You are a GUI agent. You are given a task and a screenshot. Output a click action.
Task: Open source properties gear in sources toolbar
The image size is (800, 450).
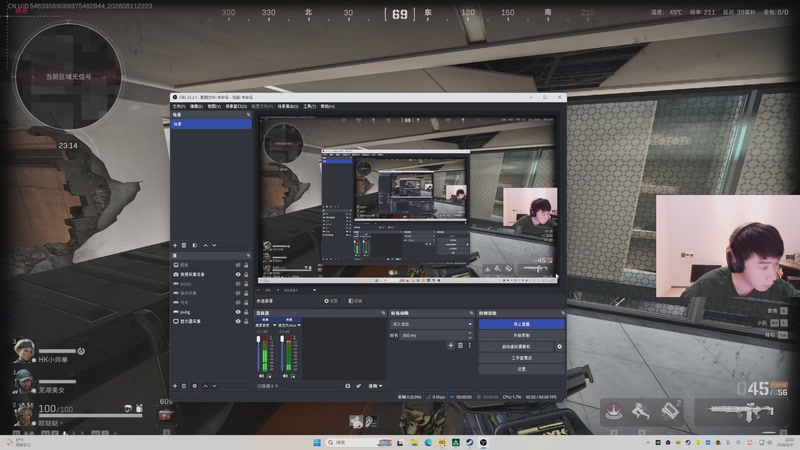(x=194, y=386)
